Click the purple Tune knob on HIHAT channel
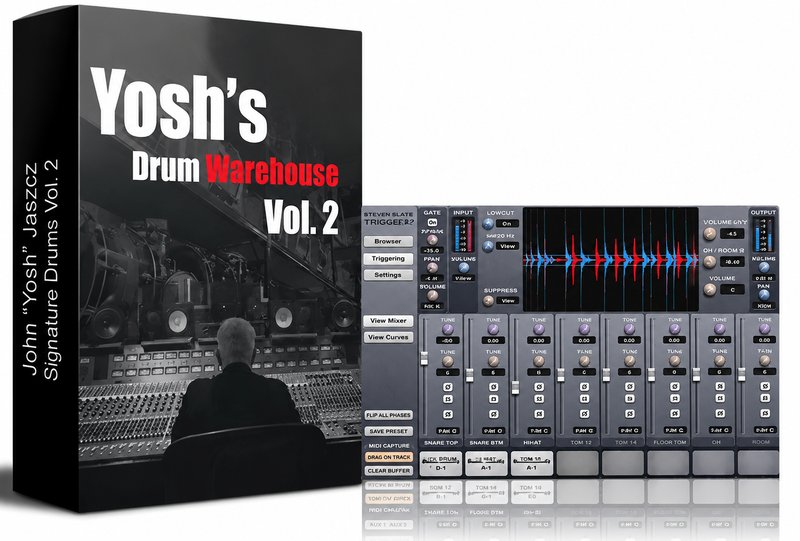Viewport: 800px width, 541px height. pyautogui.click(x=539, y=329)
